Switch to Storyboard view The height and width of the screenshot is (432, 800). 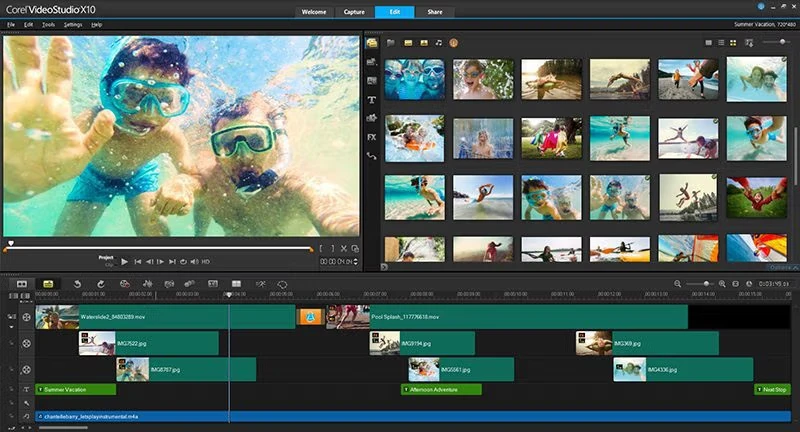coord(21,284)
